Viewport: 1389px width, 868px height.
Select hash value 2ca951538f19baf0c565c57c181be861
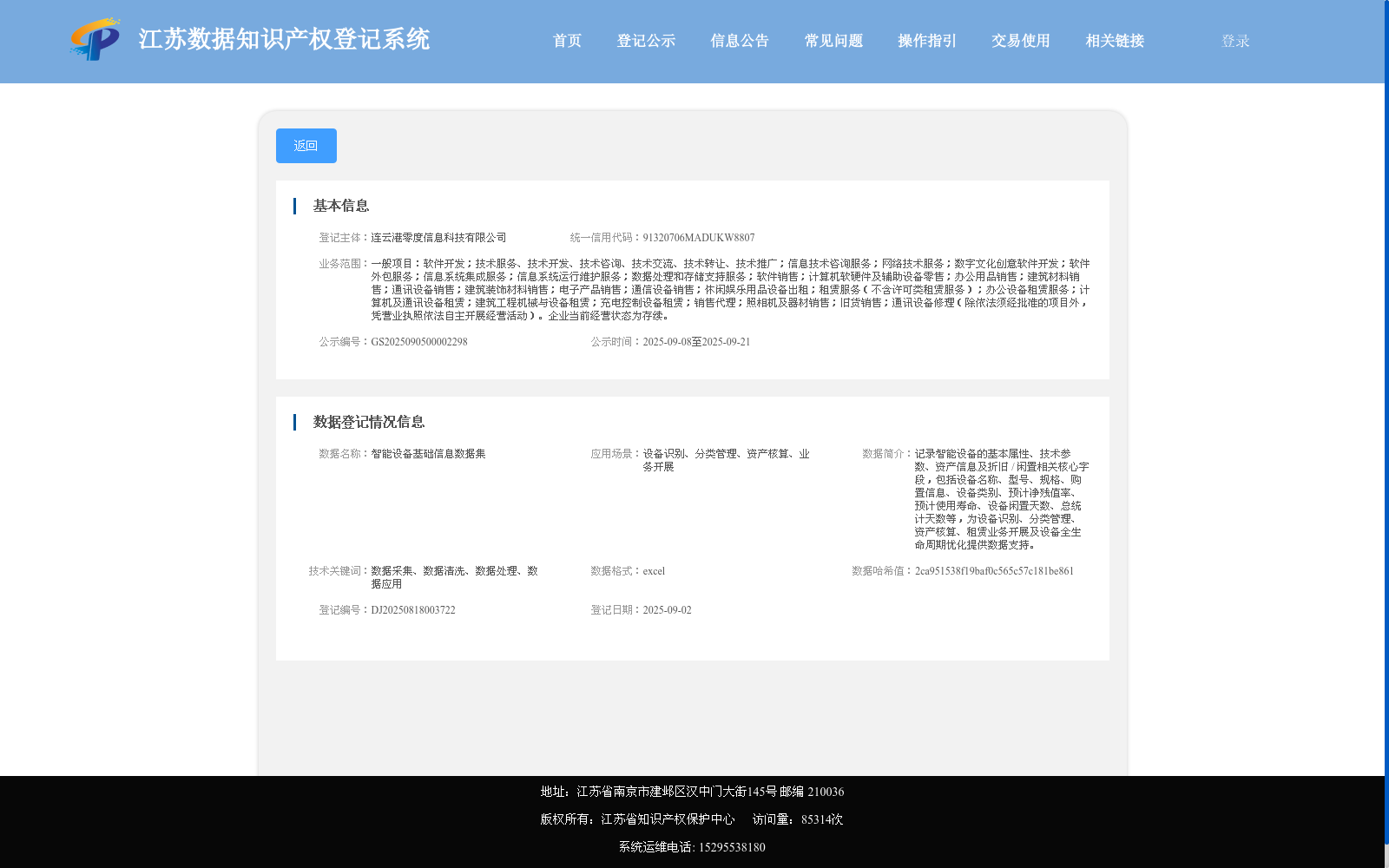994,571
